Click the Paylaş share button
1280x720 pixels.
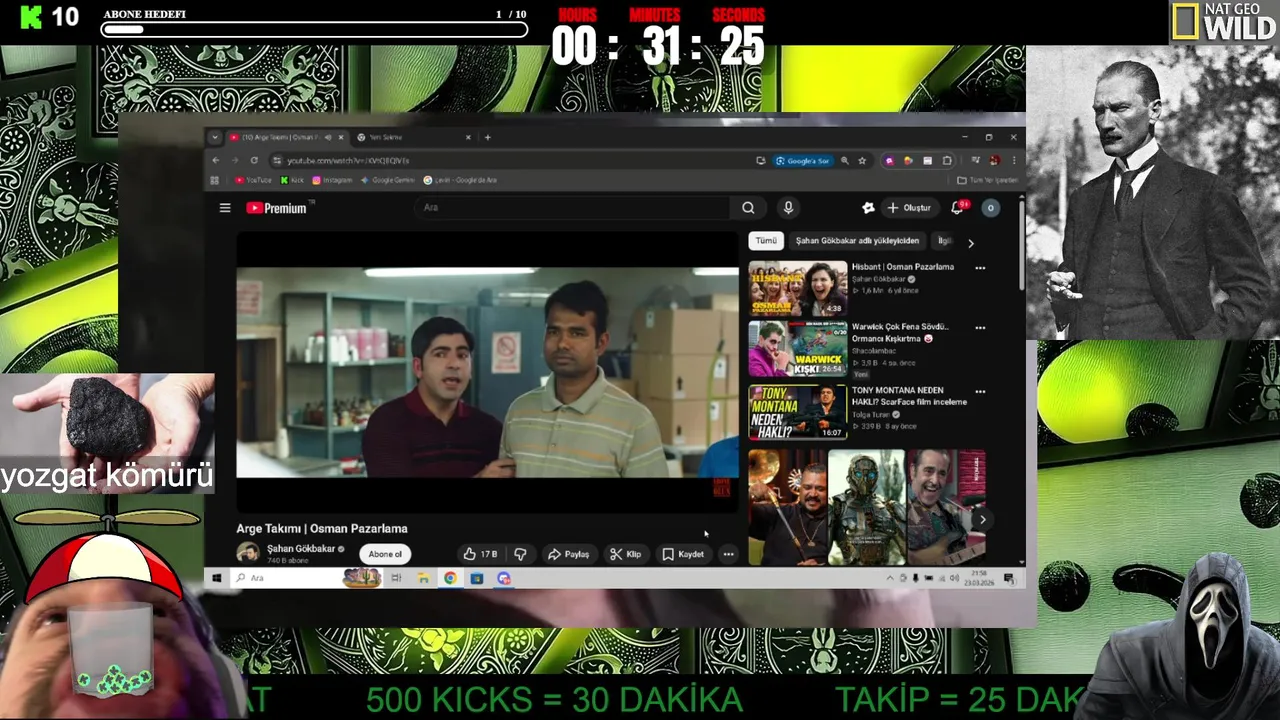(x=568, y=554)
